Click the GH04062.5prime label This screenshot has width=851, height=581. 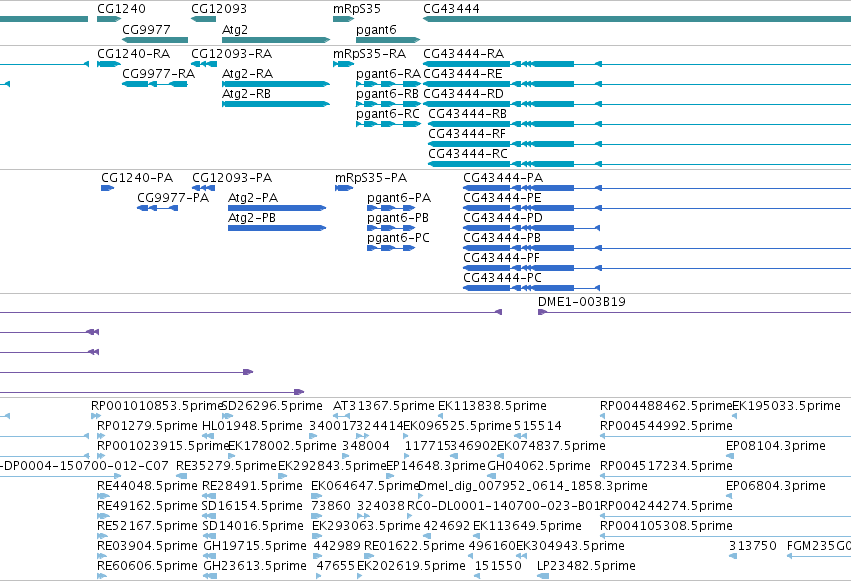click(x=539, y=466)
